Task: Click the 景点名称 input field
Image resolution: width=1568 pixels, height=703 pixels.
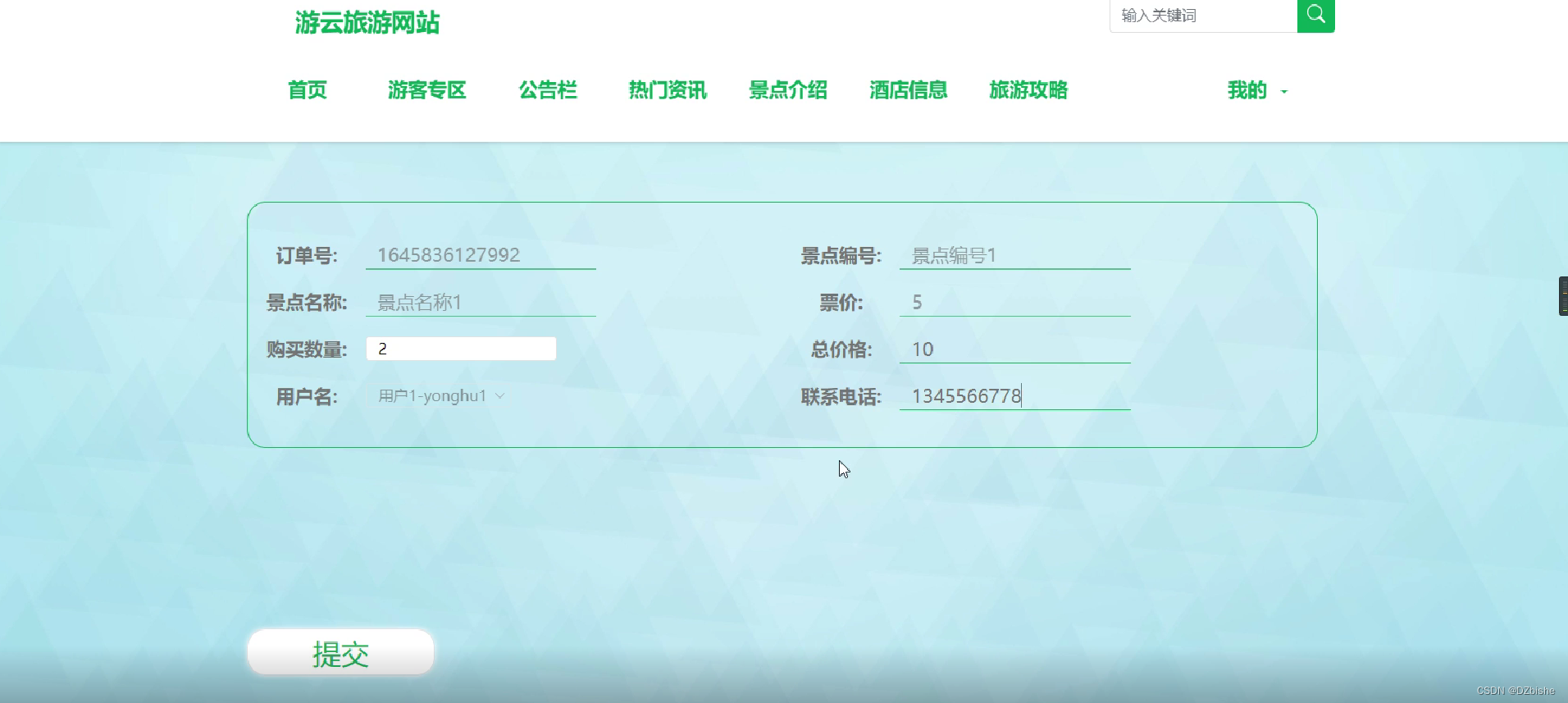Action: coord(481,303)
